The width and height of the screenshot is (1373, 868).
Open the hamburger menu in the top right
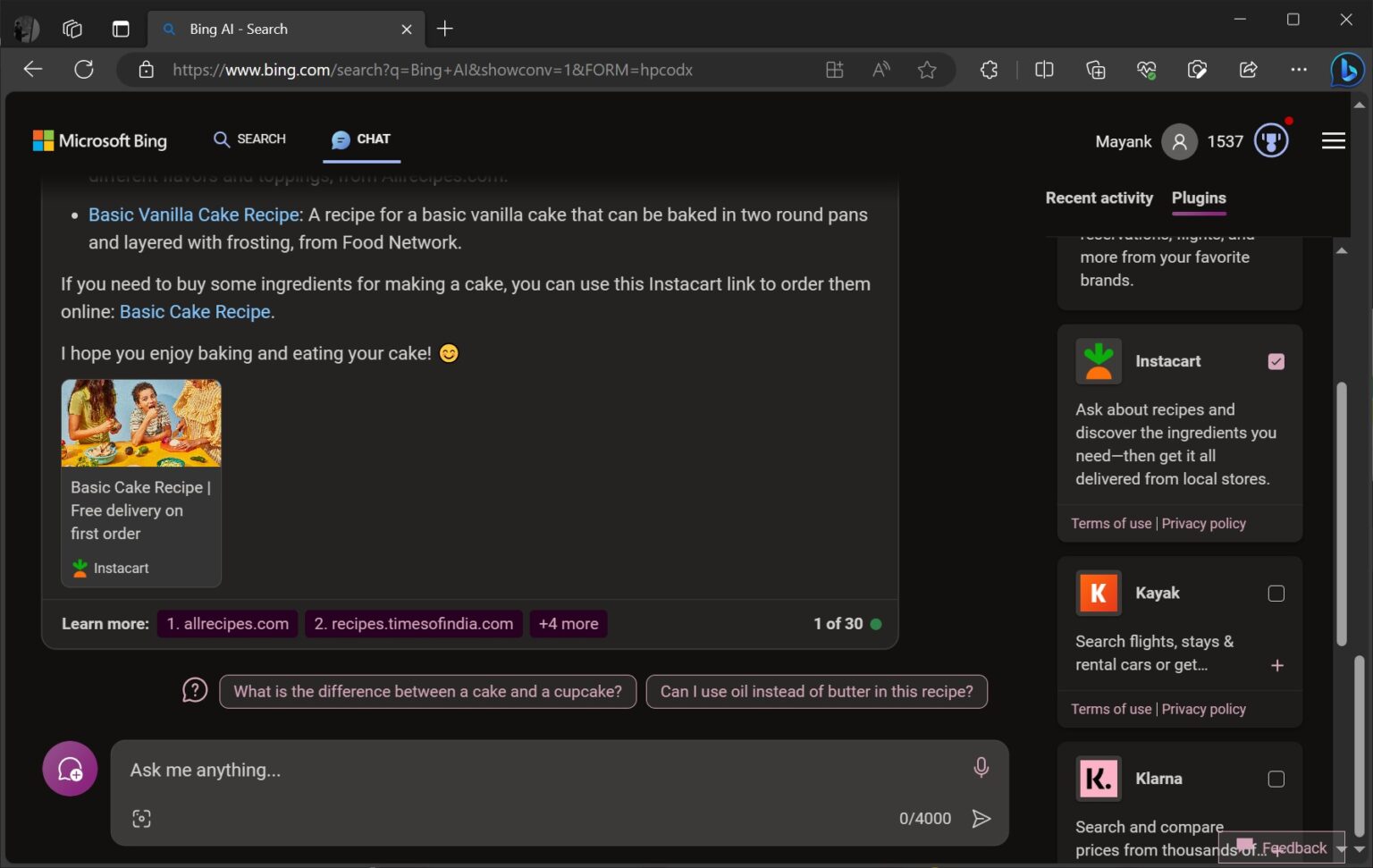(x=1333, y=140)
